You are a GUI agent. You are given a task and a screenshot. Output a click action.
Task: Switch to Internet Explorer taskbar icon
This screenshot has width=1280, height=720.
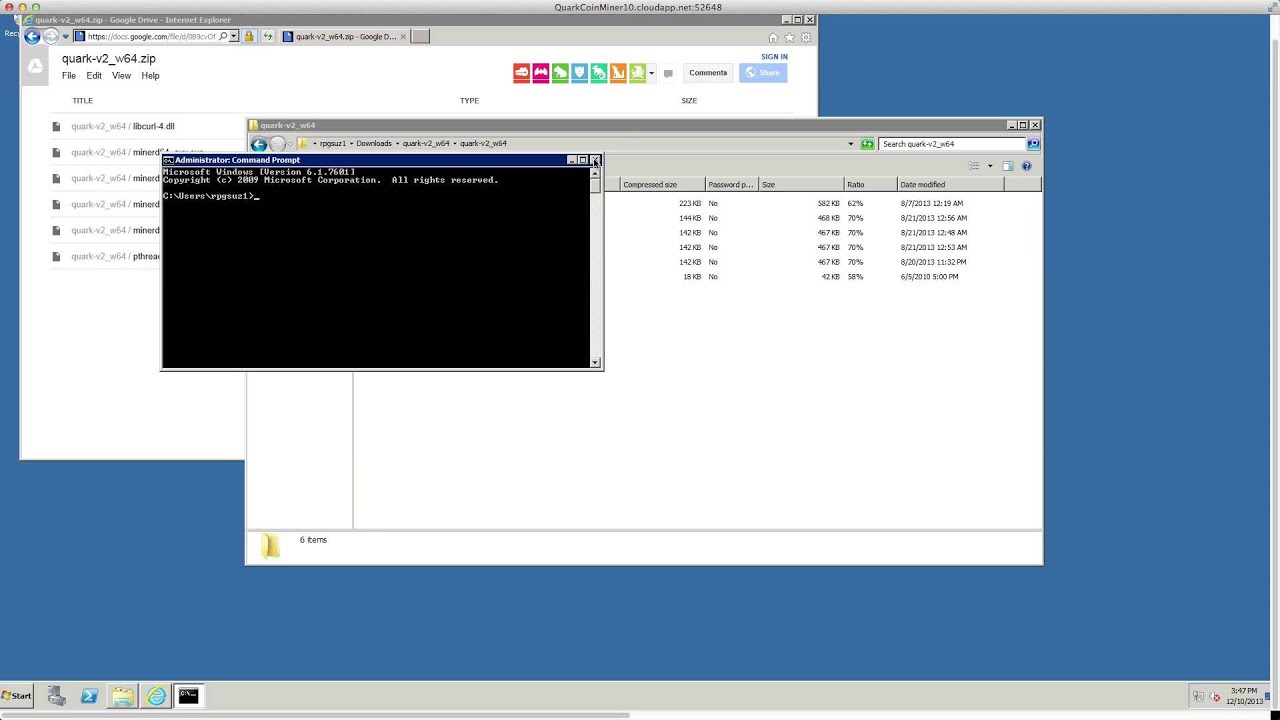point(156,696)
